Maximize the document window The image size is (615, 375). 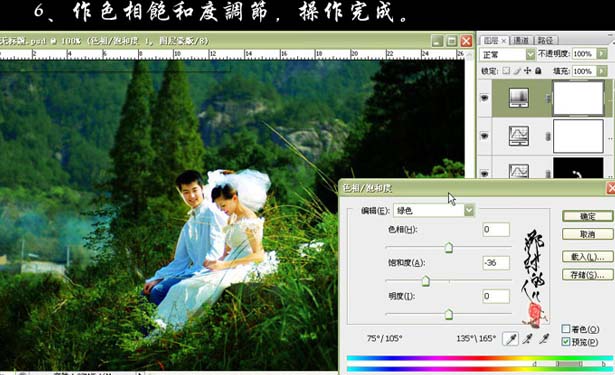click(452, 41)
